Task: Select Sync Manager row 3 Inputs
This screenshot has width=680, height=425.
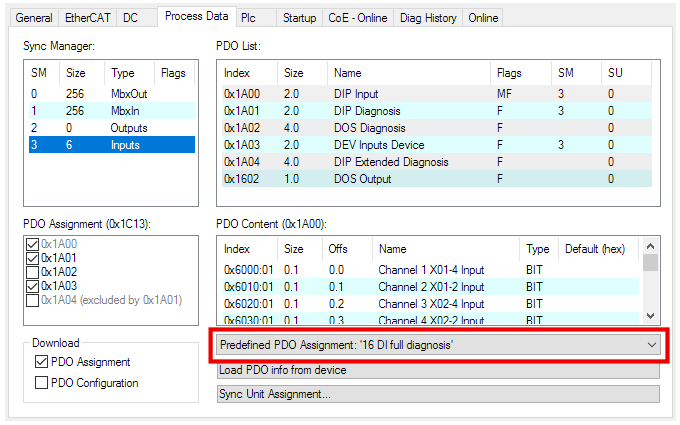Action: point(112,145)
